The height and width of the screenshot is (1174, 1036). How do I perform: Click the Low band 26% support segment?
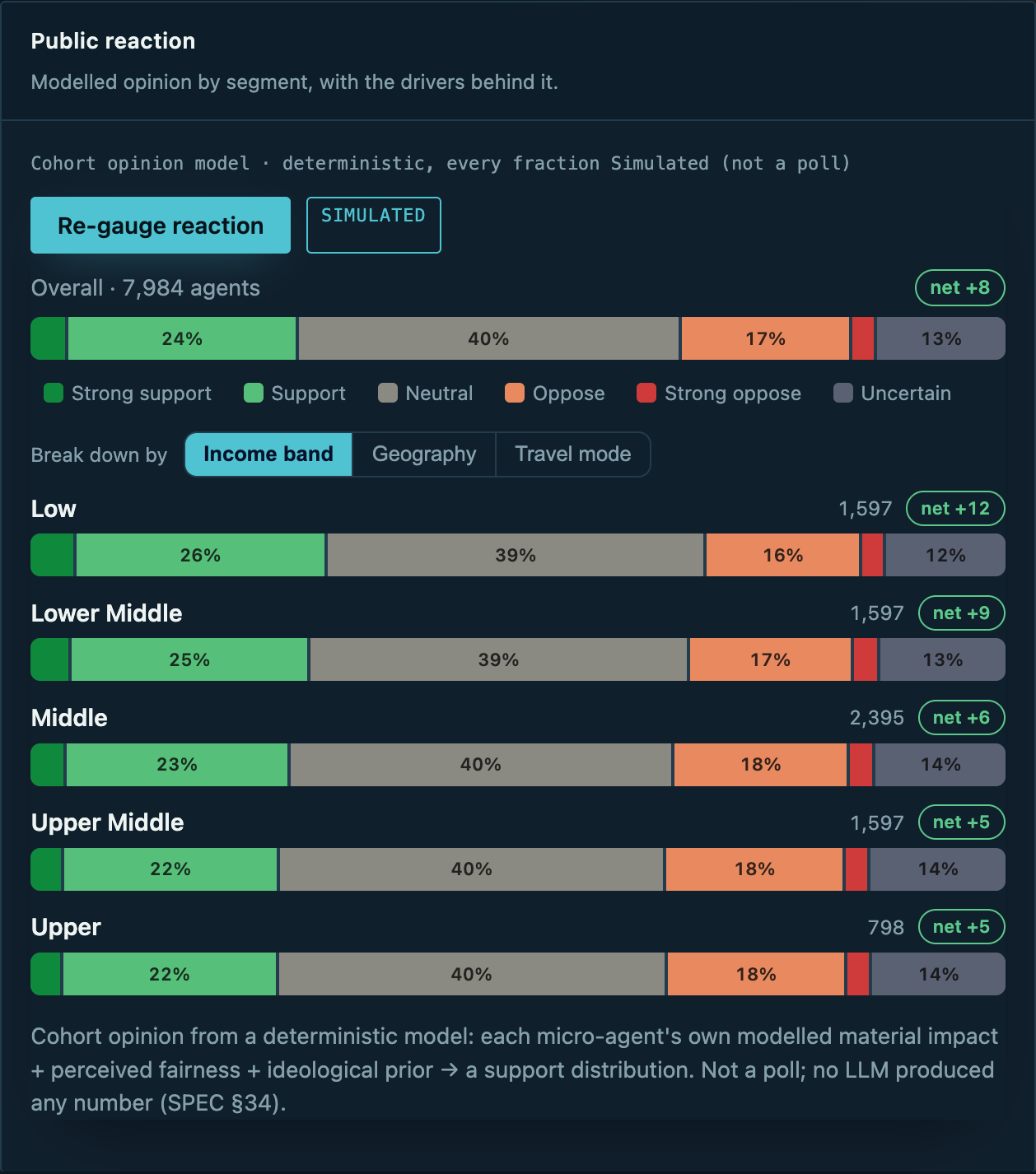click(201, 555)
